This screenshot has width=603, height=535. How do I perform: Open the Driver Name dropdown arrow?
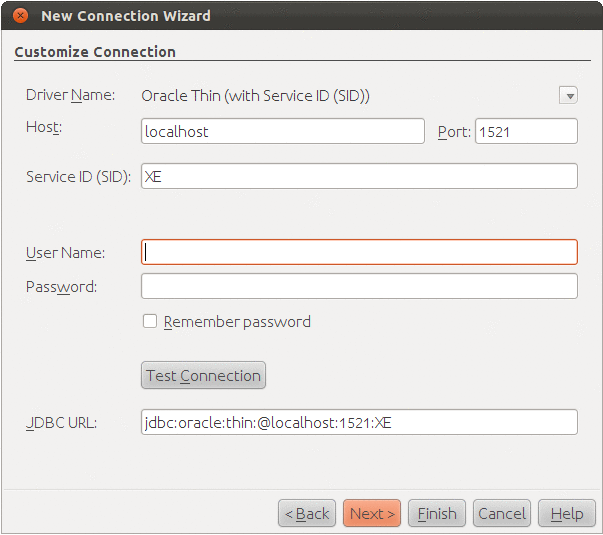click(x=569, y=96)
